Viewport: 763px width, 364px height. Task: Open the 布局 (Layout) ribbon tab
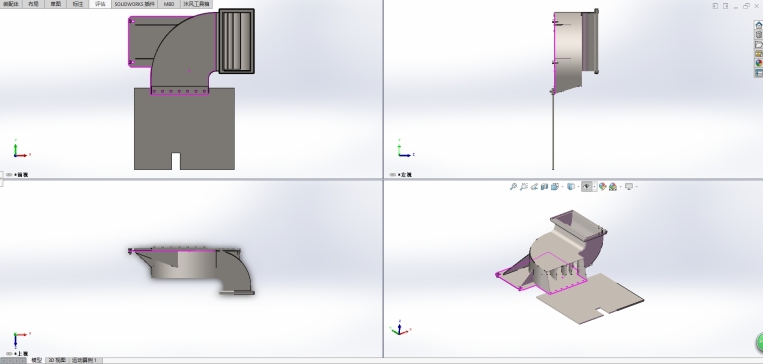click(x=34, y=4)
